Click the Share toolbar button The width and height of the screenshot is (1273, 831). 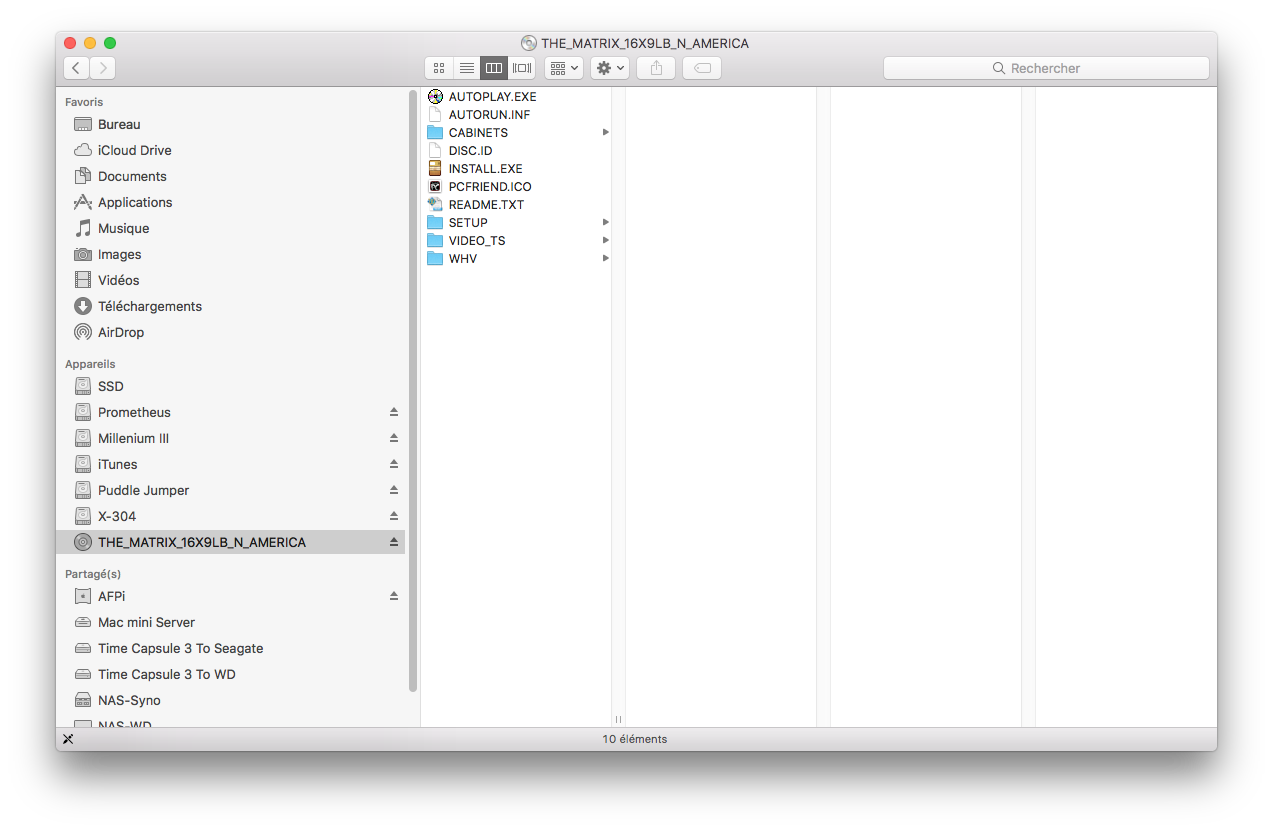pyautogui.click(x=656, y=68)
